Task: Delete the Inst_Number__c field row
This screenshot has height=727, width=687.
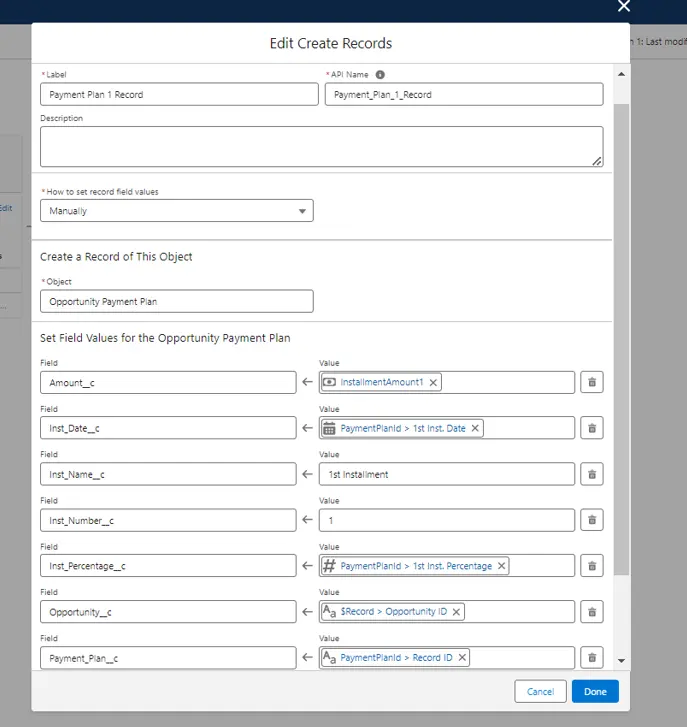Action: 591,520
